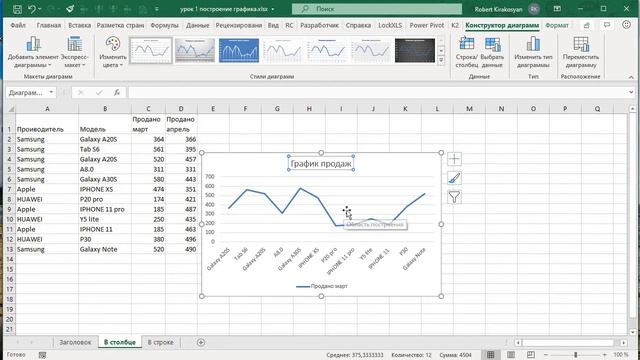The width and height of the screenshot is (640, 360).
Task: Click zoom in plus button
Action: tap(604, 355)
